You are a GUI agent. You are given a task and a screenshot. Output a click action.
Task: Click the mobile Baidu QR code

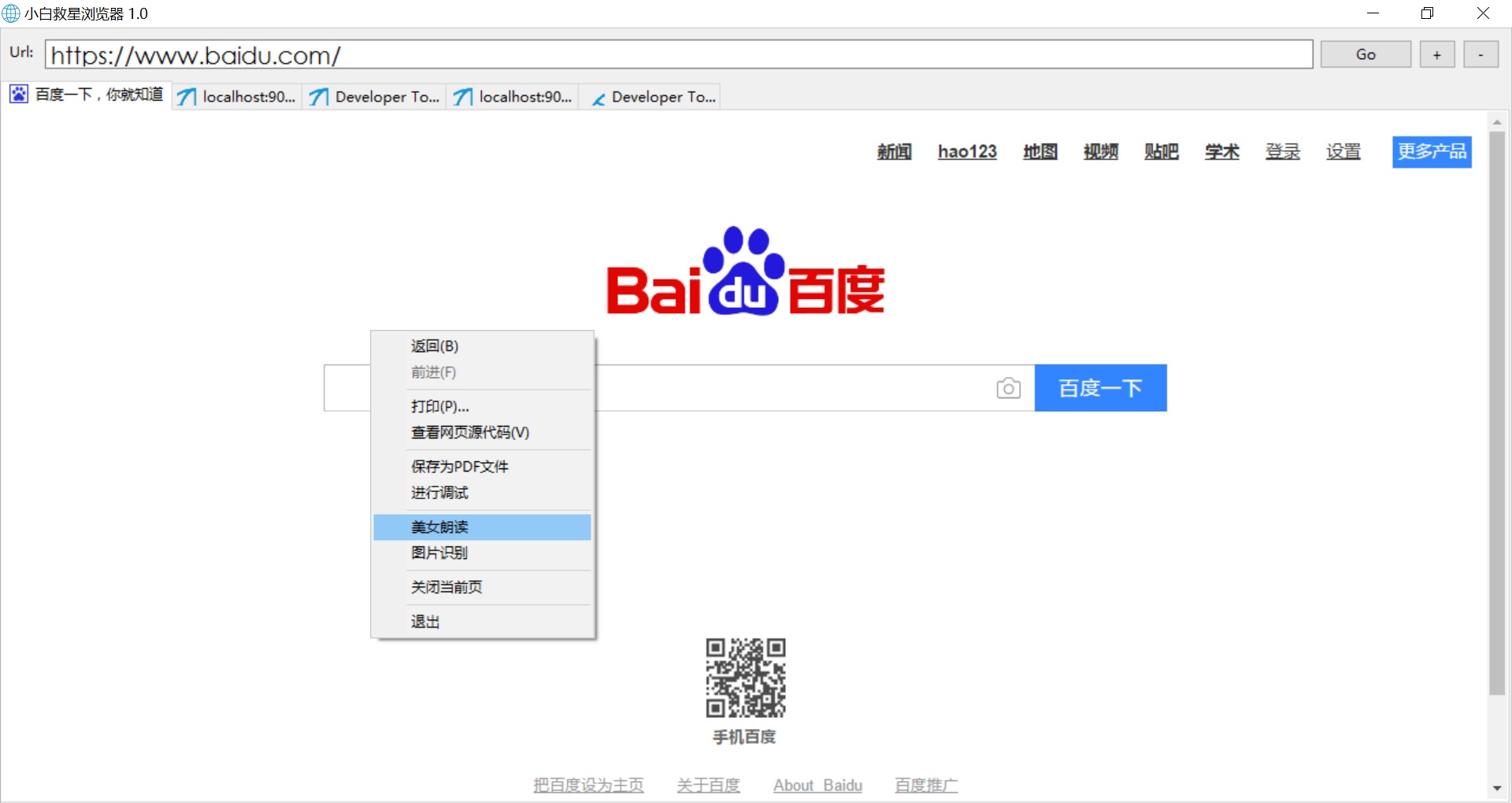tap(745, 678)
